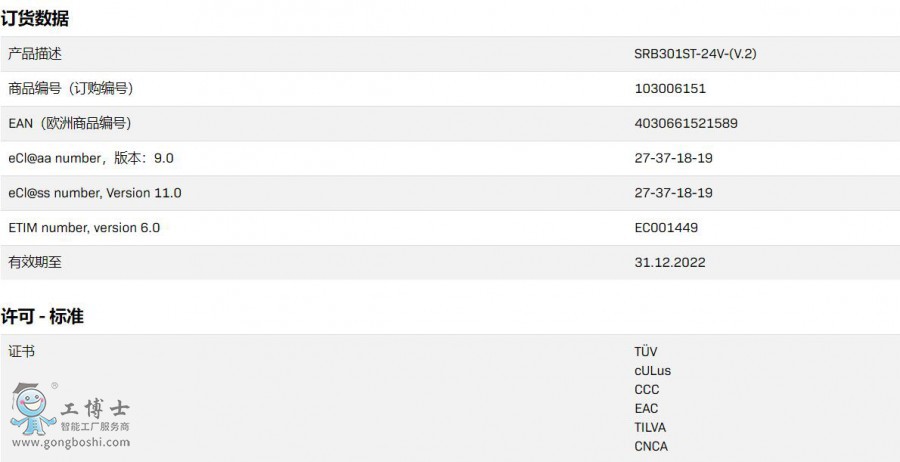Screen dimensions: 900x462
Task: Click the 许可 - 标准 section heading
Action: click(42, 316)
